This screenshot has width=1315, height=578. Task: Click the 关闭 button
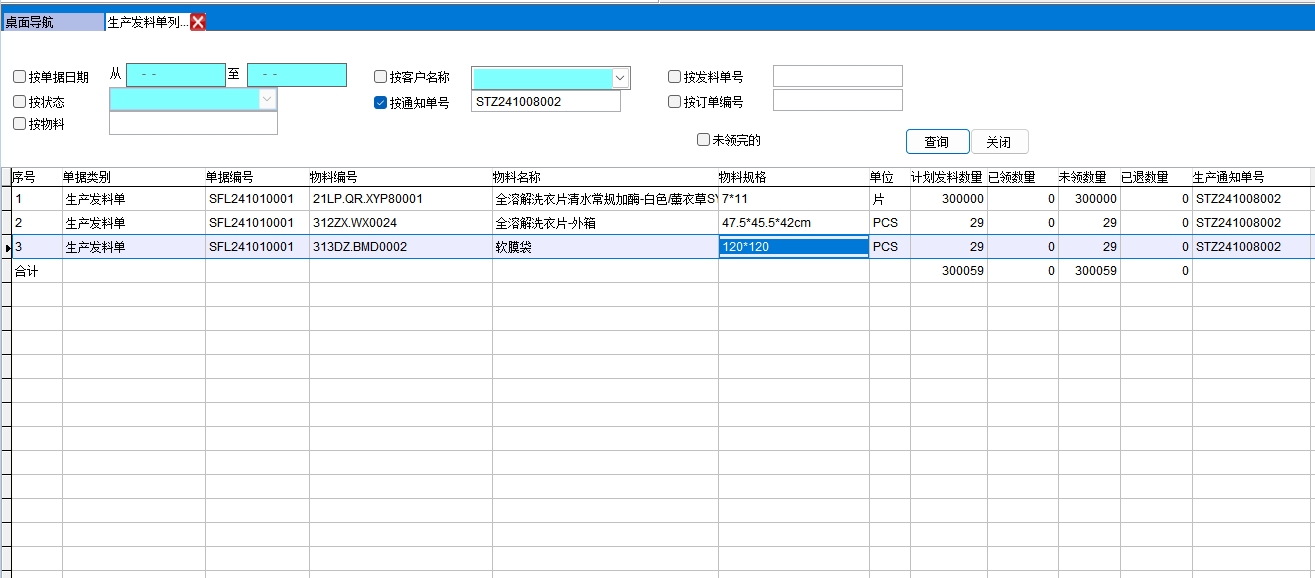[x=999, y=142]
